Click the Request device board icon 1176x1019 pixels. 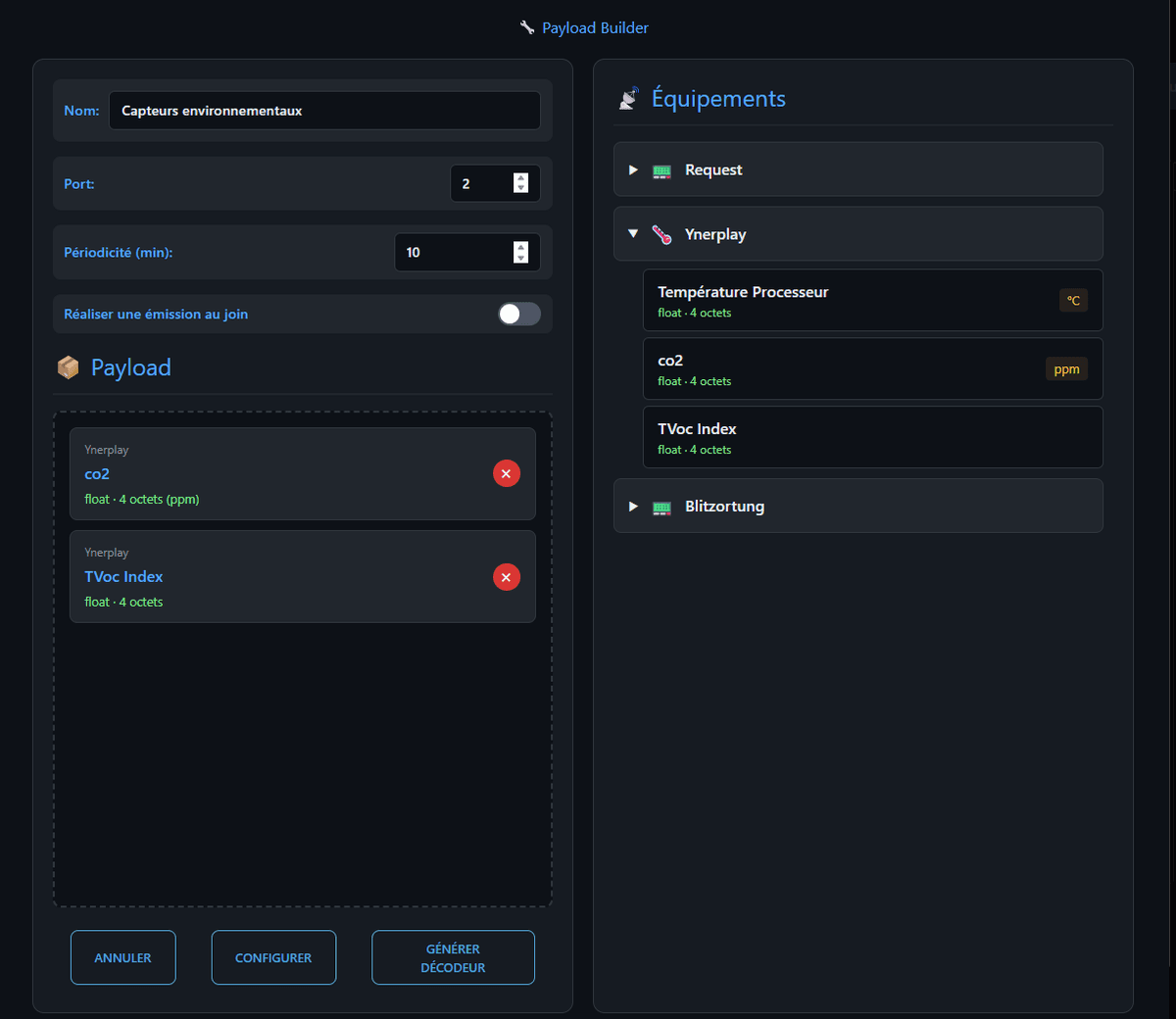[x=661, y=170]
